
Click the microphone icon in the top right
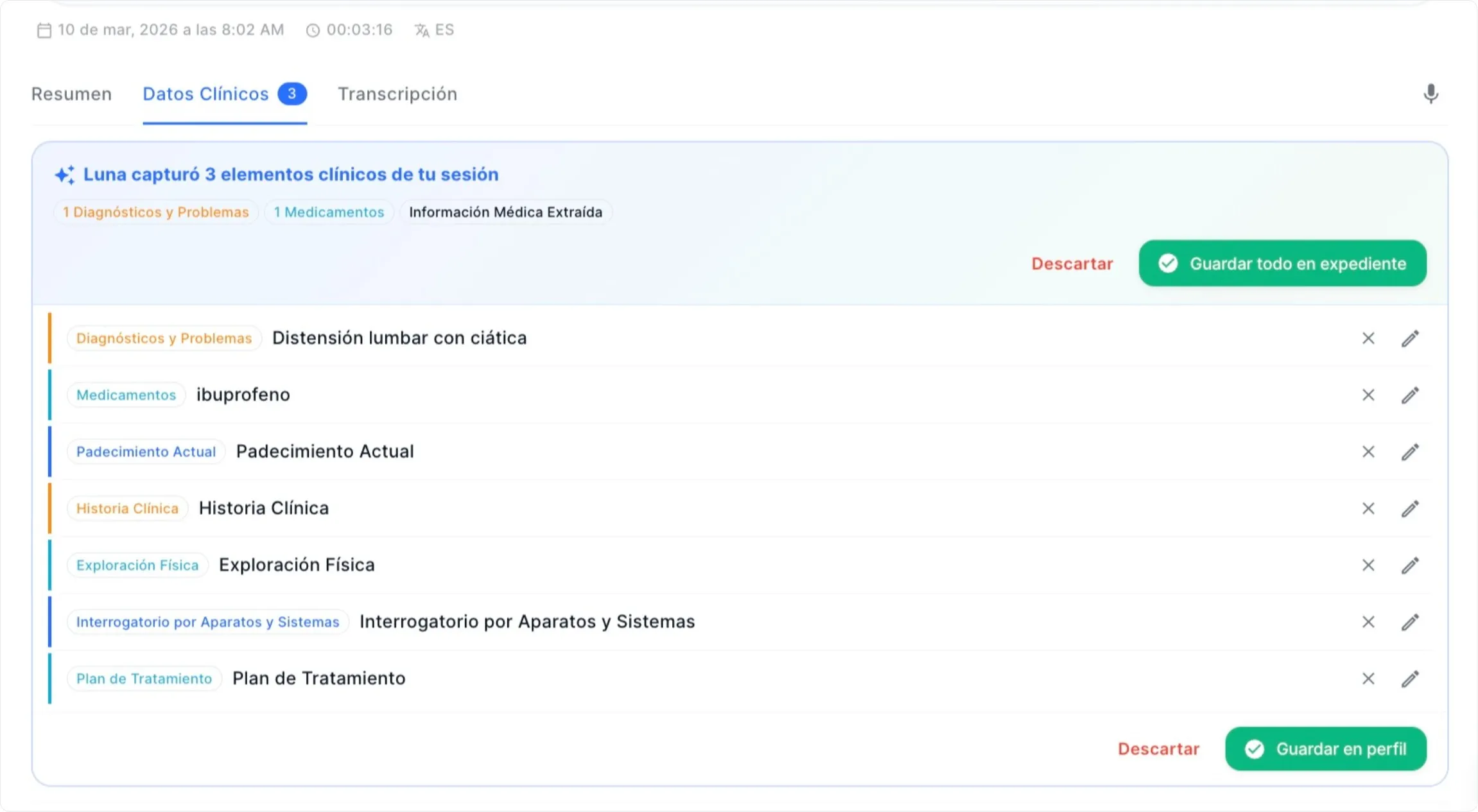point(1430,94)
